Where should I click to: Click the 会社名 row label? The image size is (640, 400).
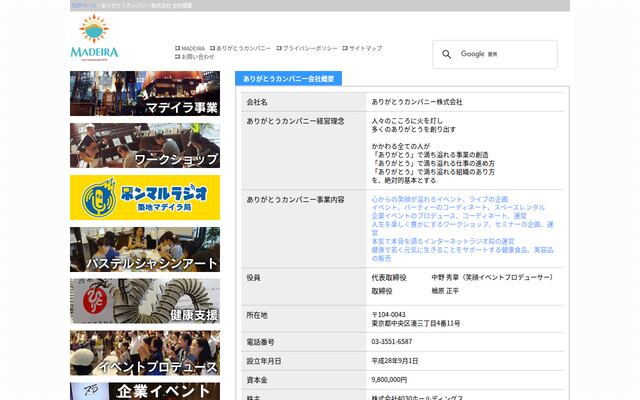coord(257,102)
